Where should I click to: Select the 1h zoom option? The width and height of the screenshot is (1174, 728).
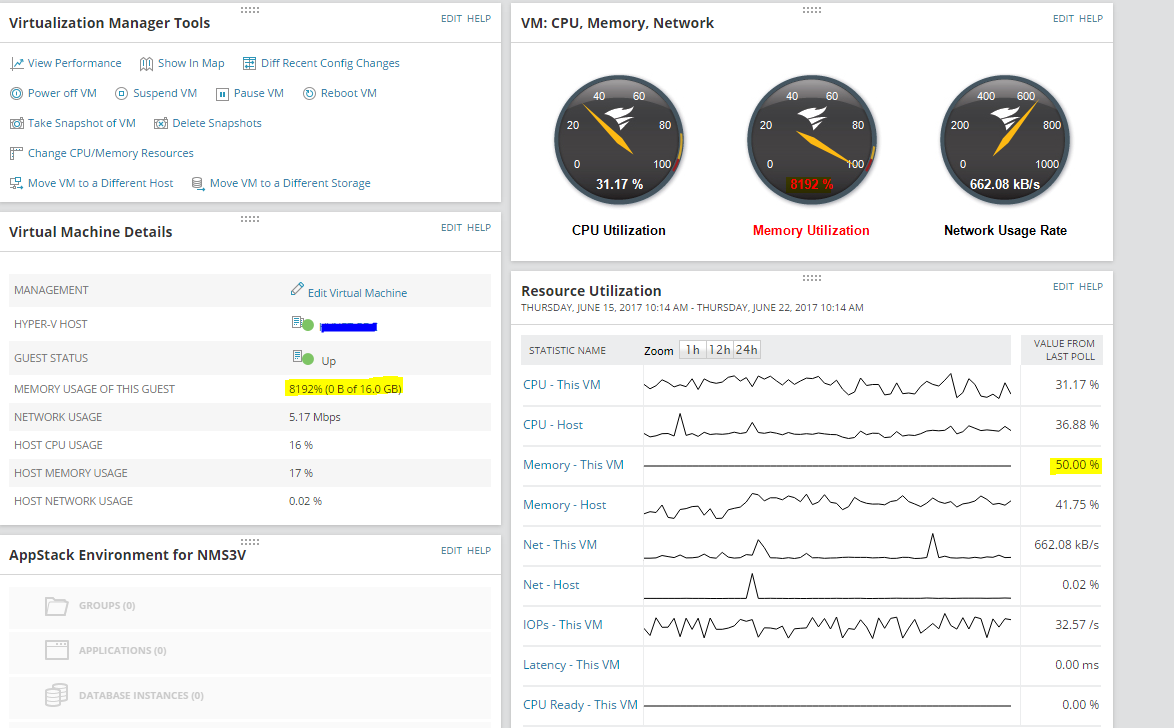(x=693, y=350)
